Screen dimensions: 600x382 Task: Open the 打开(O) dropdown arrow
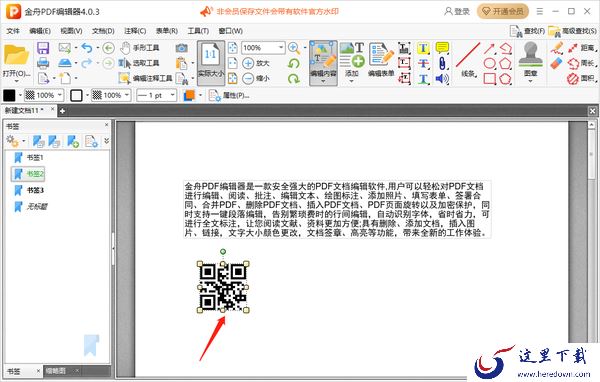pos(16,81)
